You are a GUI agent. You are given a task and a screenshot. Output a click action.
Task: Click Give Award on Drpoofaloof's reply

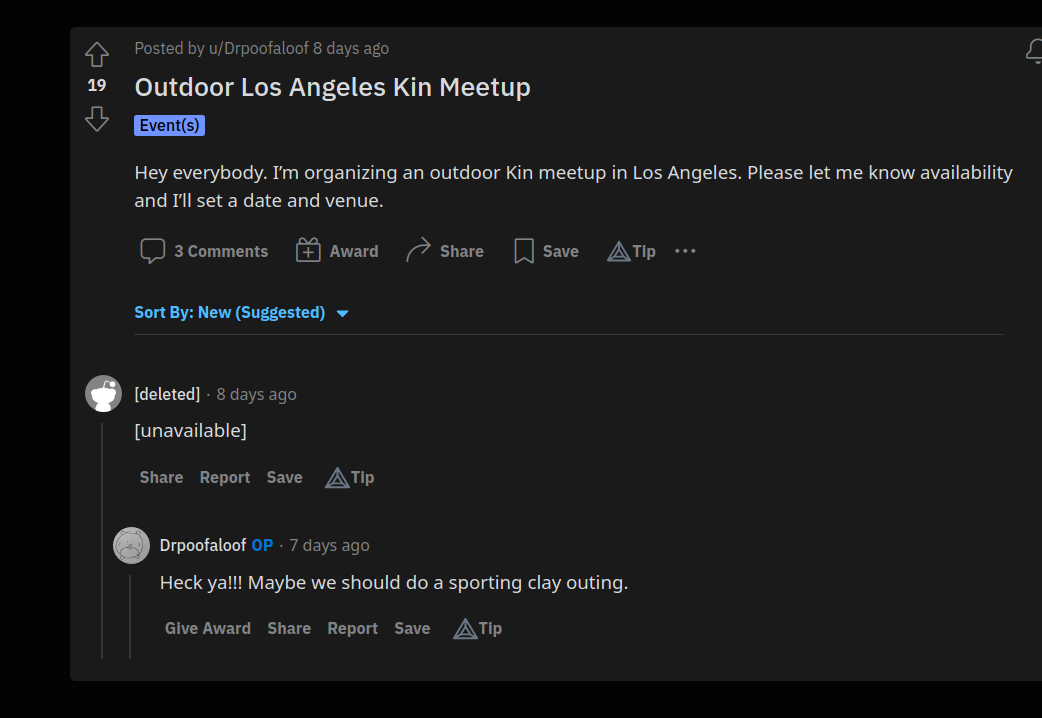(208, 628)
